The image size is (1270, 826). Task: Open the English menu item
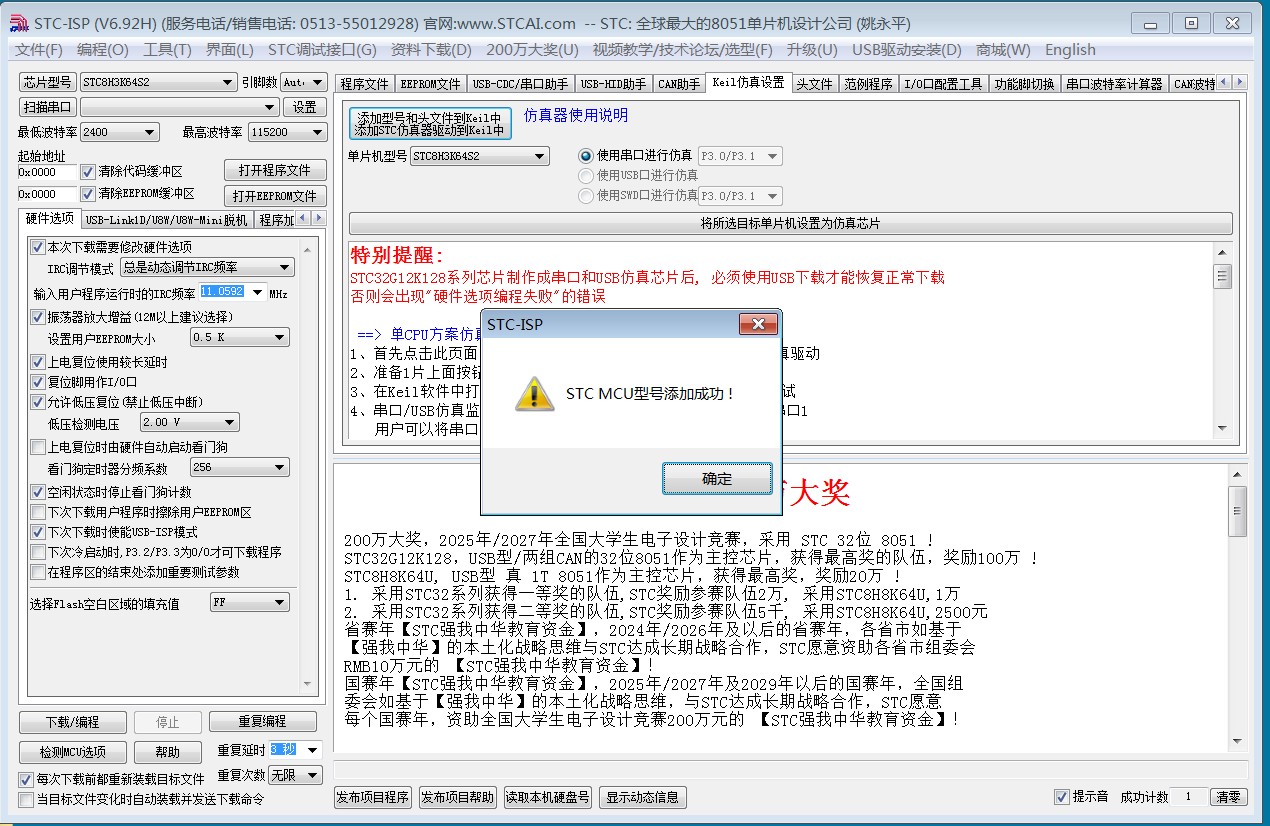1070,50
